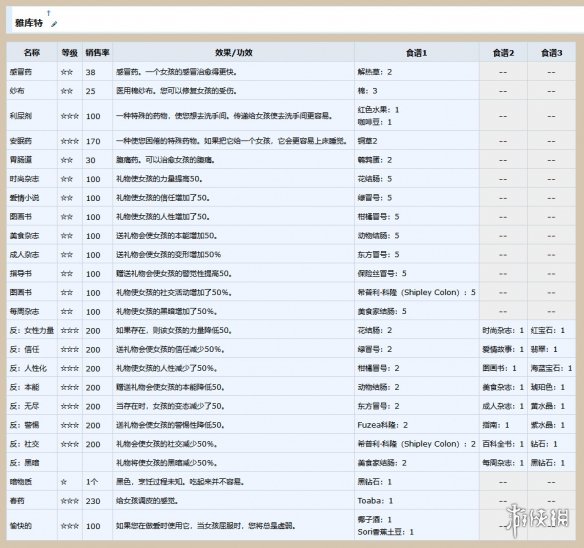
Task: Click the sales rate value 38
Action: 91,72
